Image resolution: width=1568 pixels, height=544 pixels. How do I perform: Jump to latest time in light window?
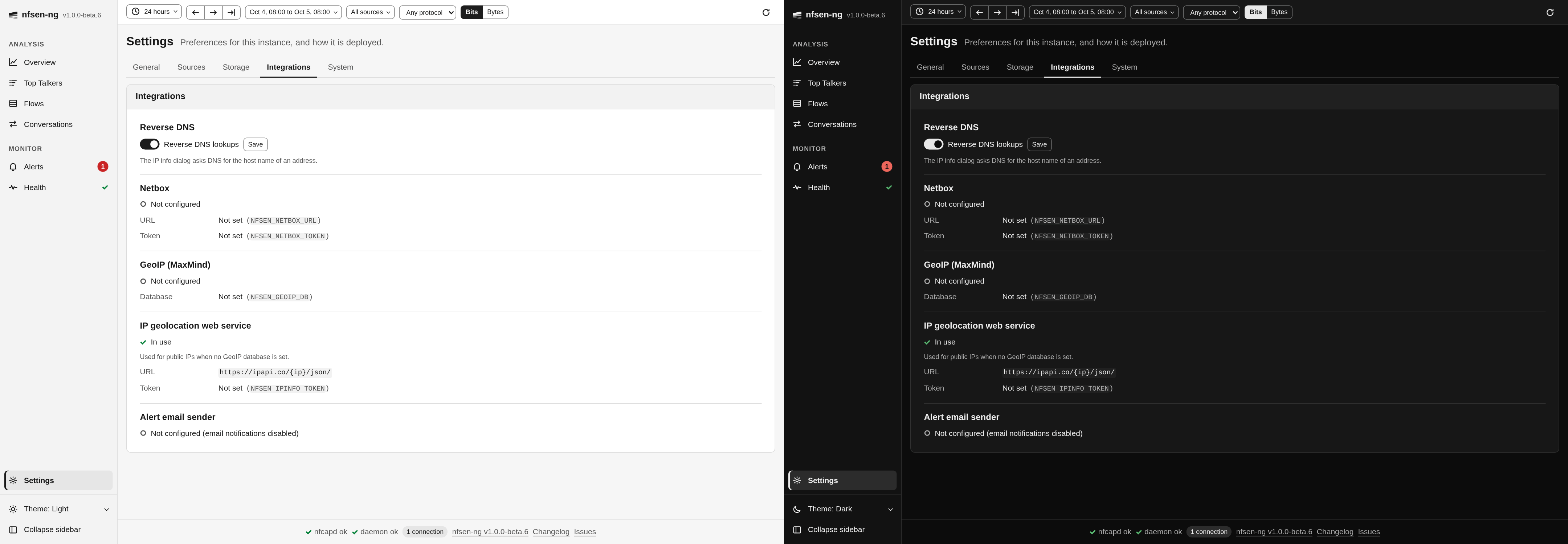pos(231,12)
